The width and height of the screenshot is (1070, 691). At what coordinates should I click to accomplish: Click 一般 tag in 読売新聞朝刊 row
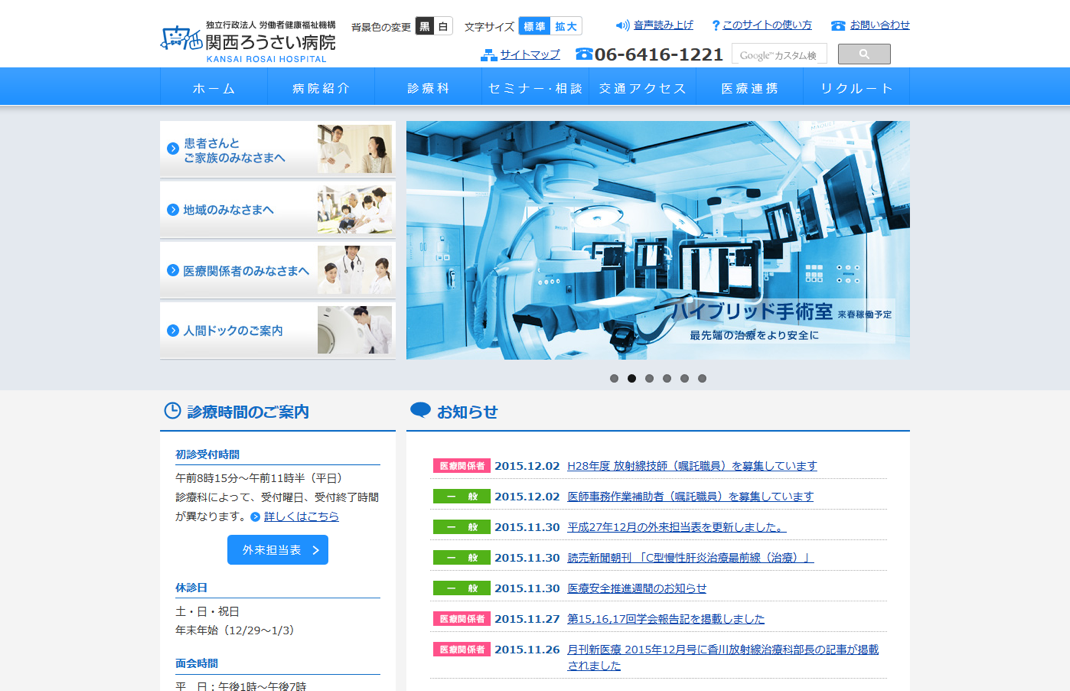click(462, 558)
